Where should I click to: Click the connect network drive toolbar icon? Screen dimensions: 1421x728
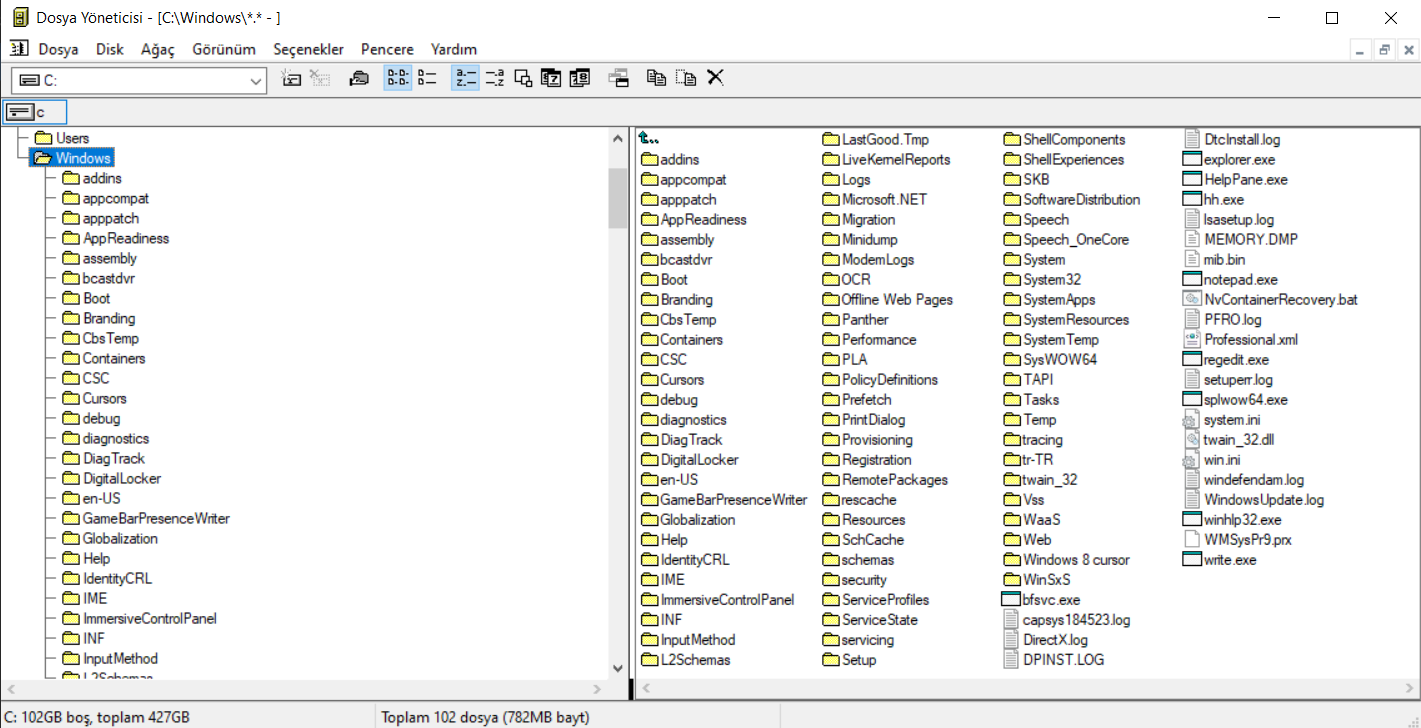coord(292,78)
